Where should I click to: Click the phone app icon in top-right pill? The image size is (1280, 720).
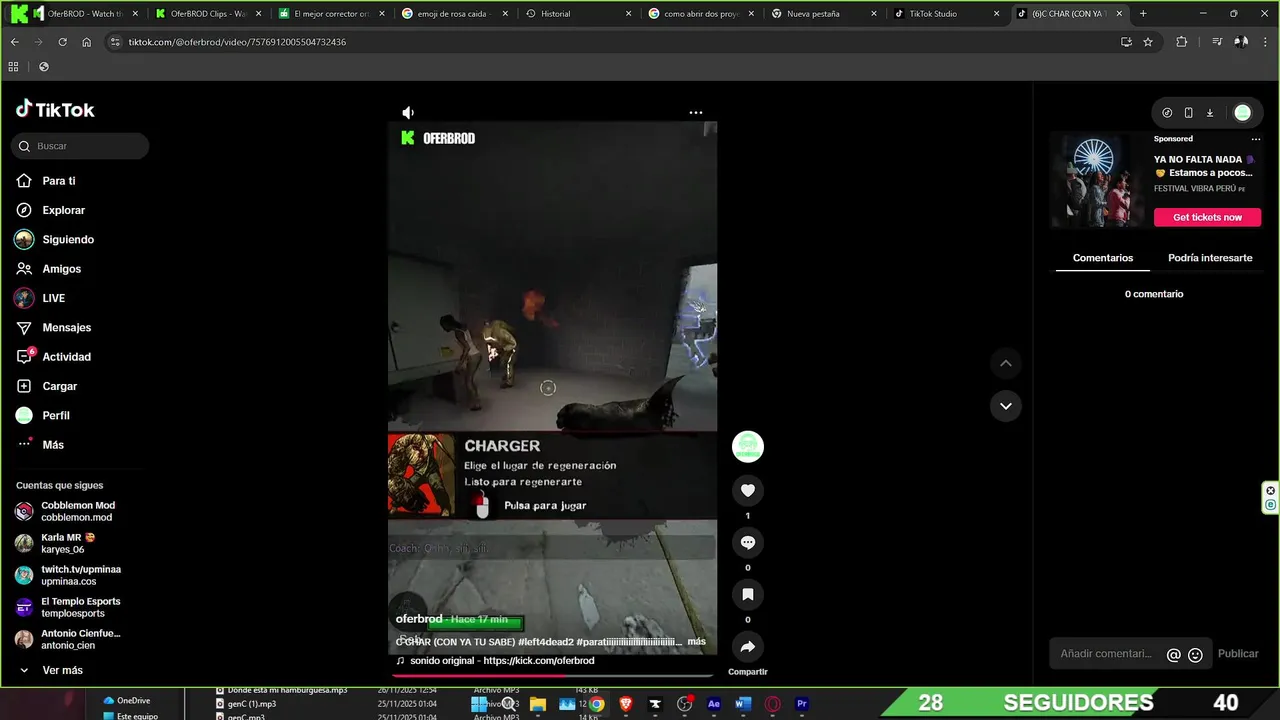(1188, 113)
